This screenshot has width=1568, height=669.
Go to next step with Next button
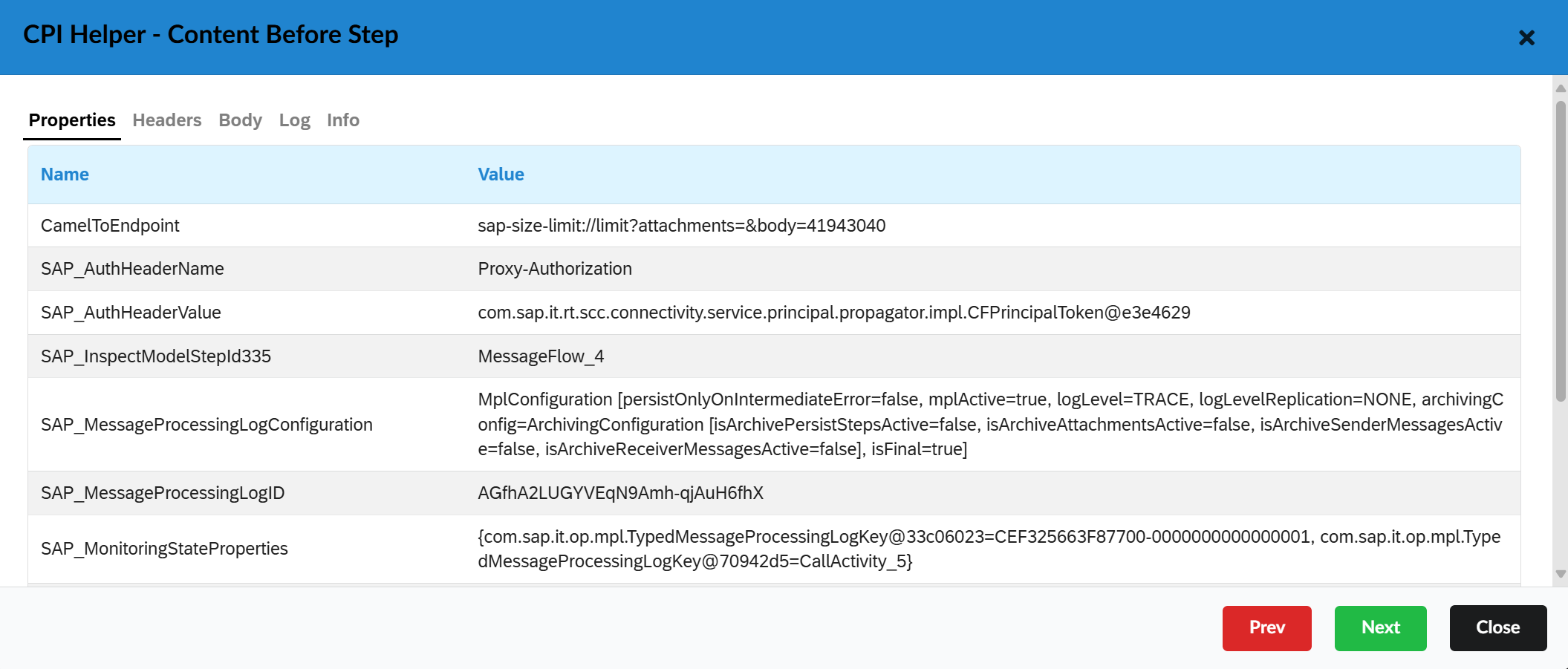(x=1380, y=628)
